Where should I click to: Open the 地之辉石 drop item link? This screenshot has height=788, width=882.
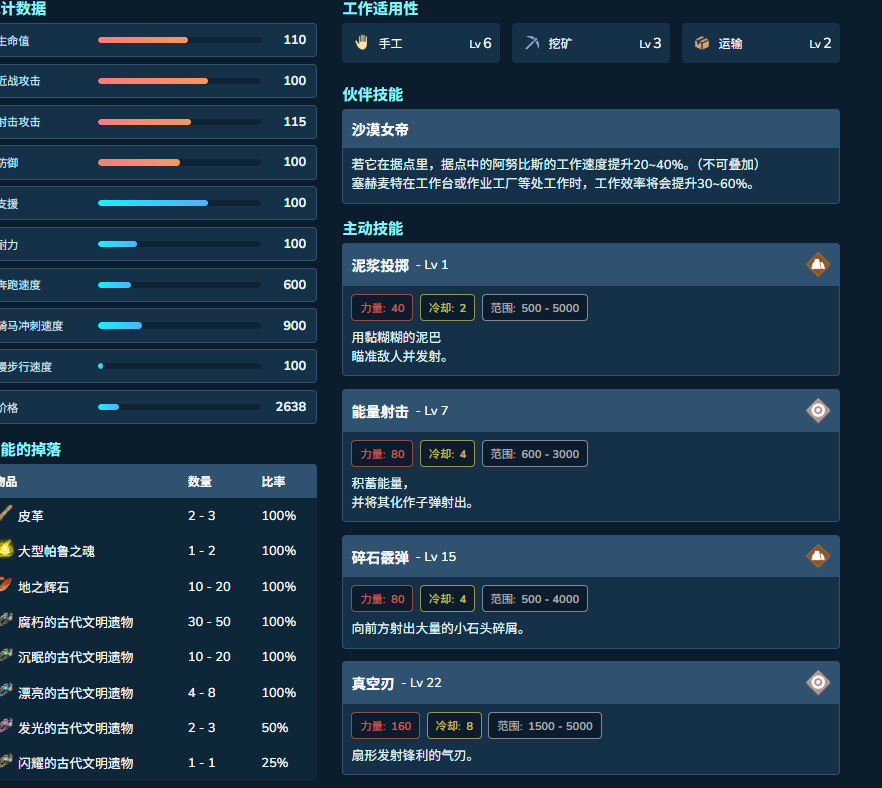pos(43,587)
